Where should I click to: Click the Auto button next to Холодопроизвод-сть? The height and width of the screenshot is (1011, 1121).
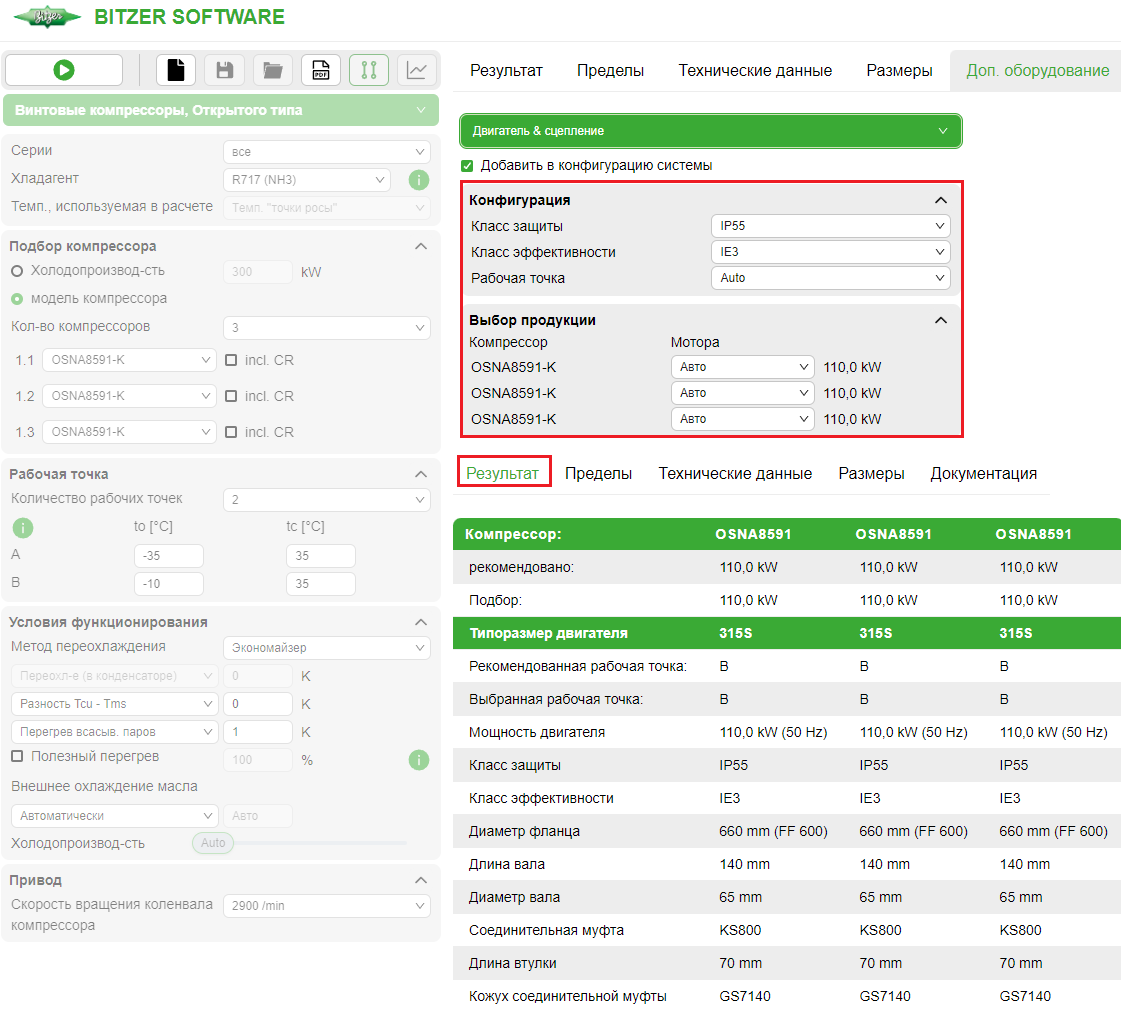coord(212,842)
